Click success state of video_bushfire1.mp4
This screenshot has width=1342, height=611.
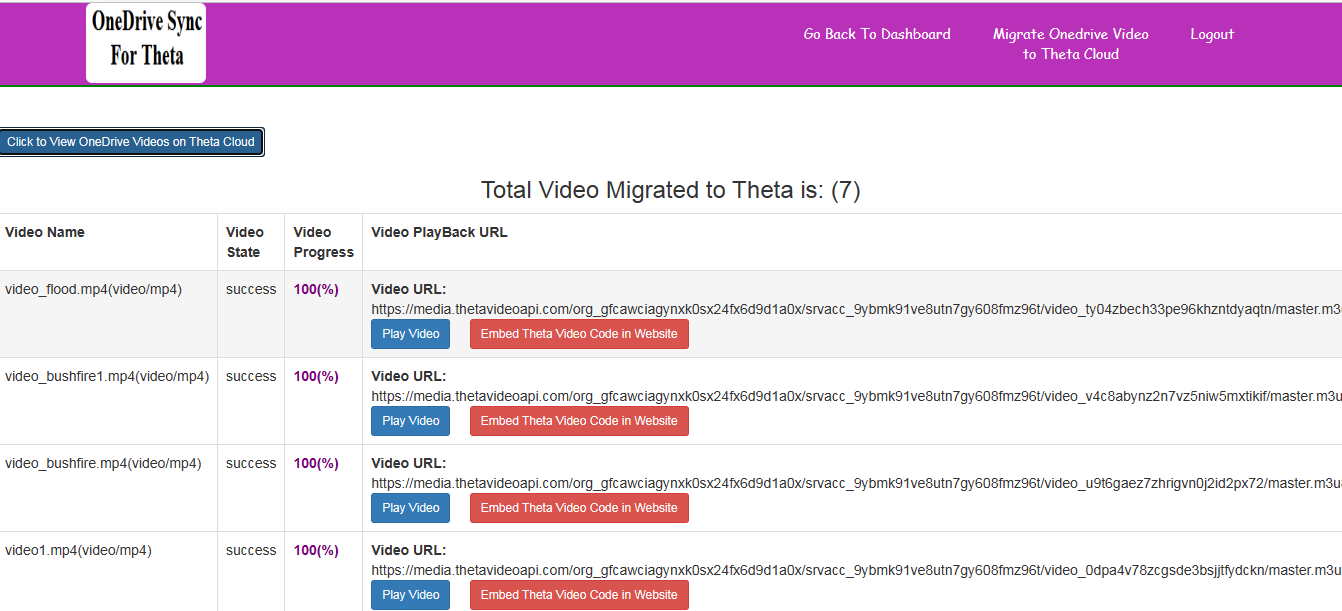coord(251,376)
